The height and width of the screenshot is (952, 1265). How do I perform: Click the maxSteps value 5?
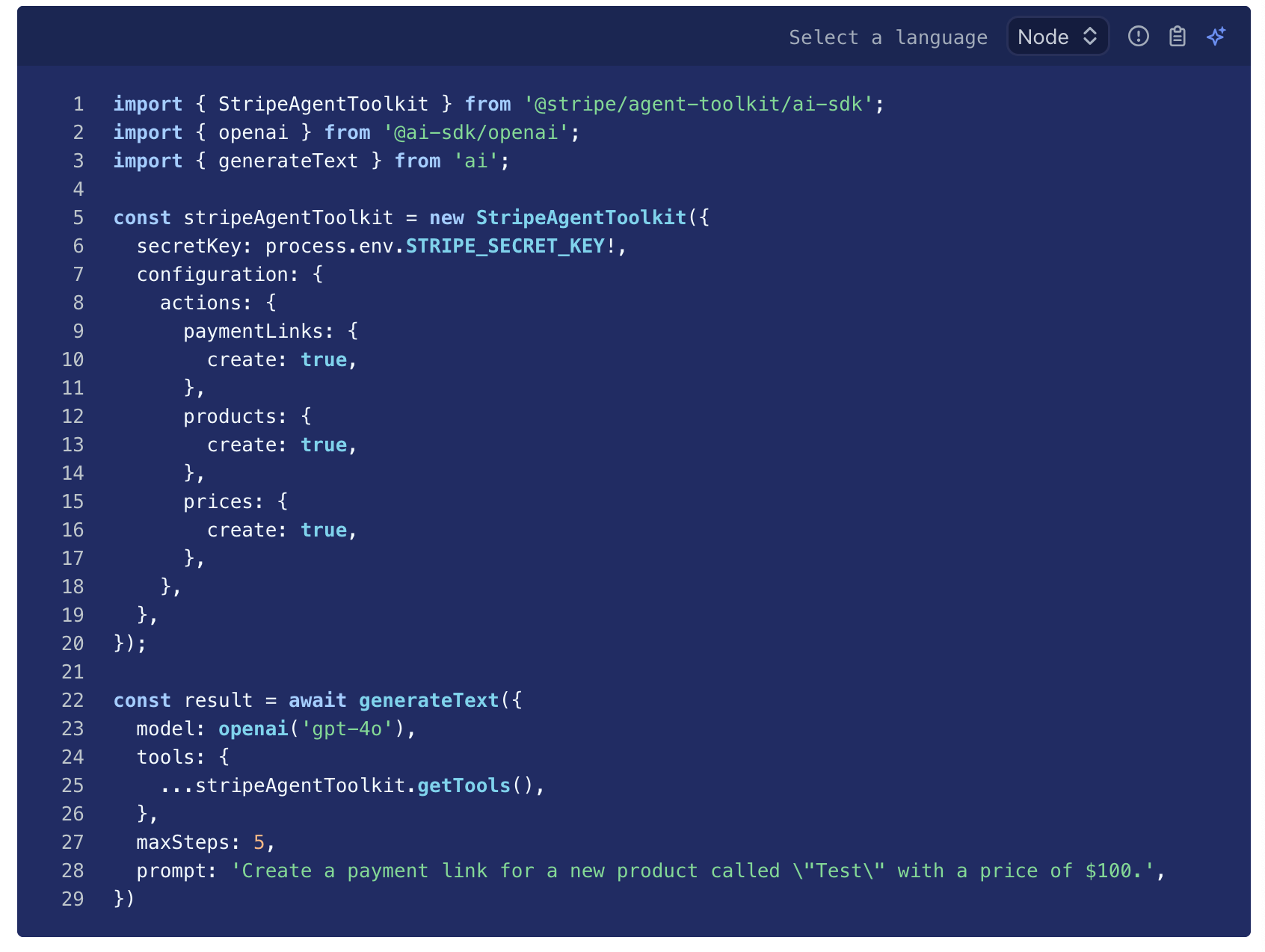[x=259, y=842]
